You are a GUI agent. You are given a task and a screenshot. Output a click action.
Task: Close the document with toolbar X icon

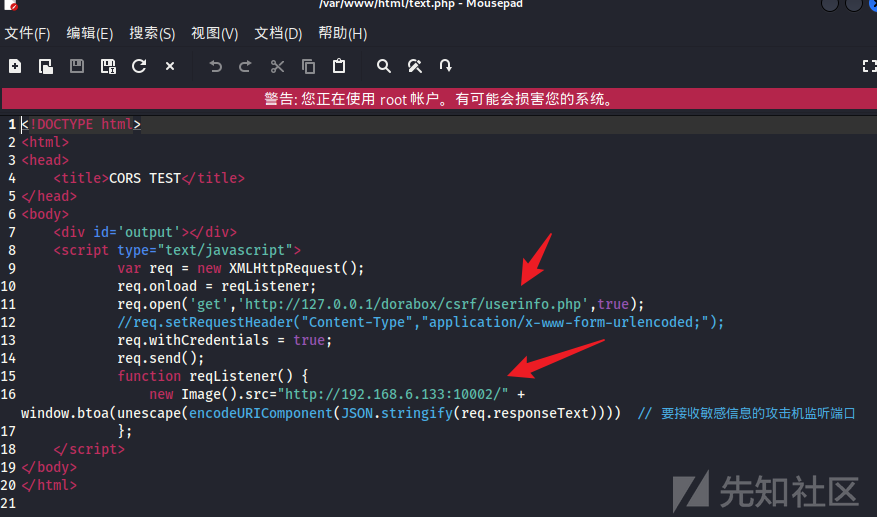[x=170, y=67]
